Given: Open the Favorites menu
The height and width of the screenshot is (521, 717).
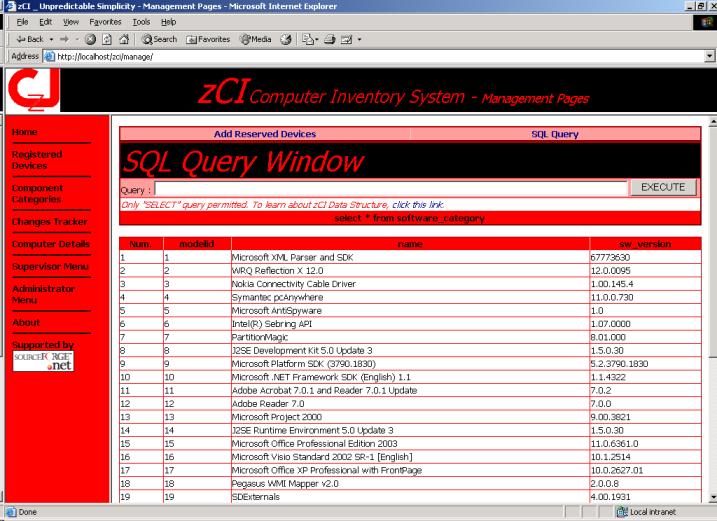Looking at the screenshot, I should 105,22.
